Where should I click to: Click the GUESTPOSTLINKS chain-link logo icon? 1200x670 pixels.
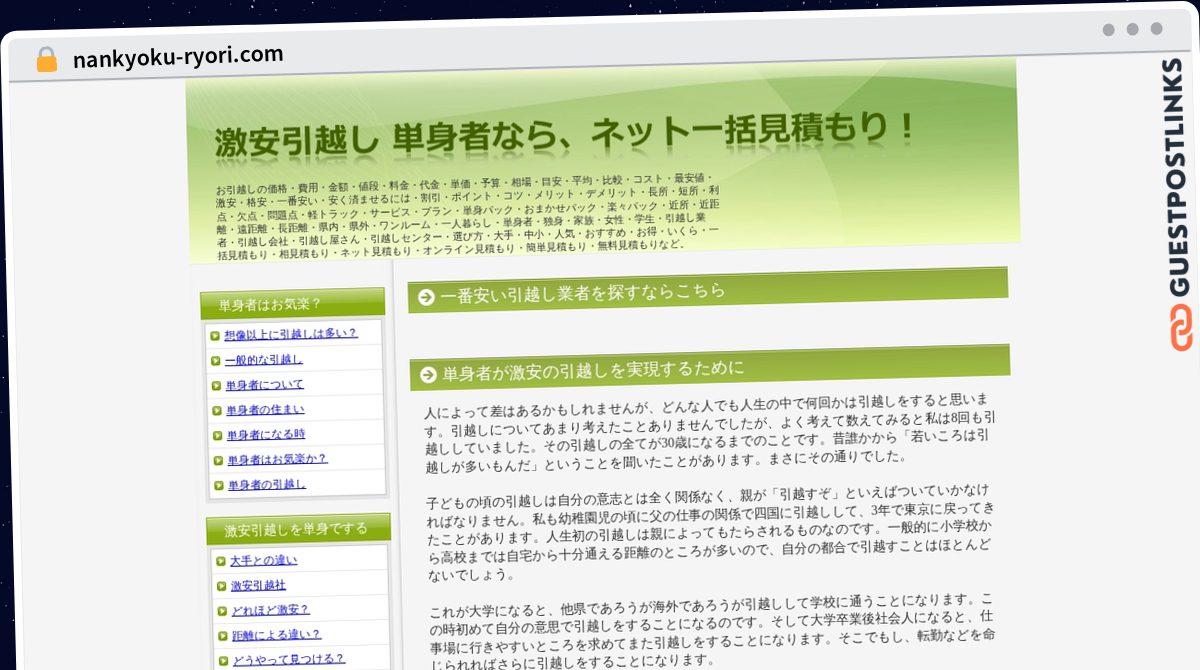(x=1181, y=330)
